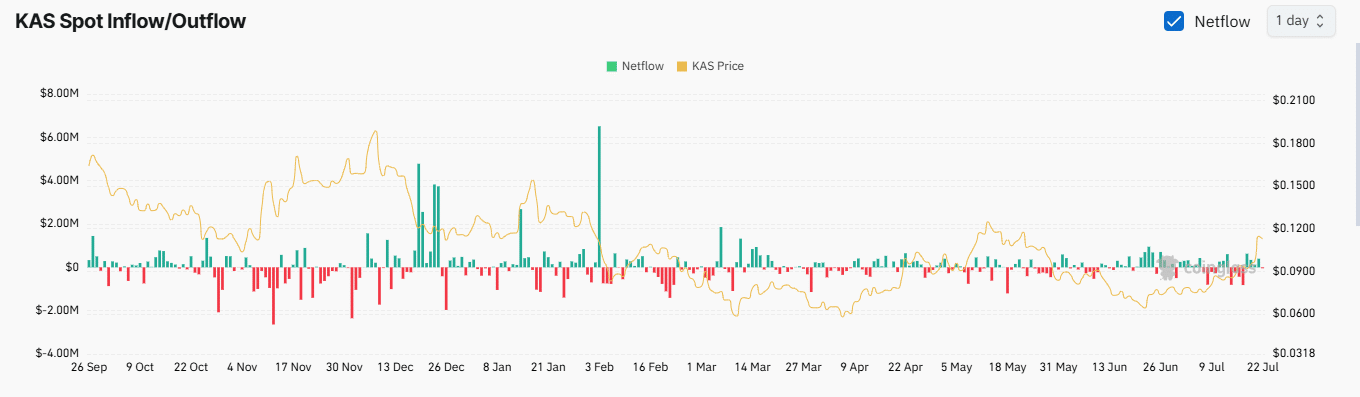Click the Netflow legend label
Screen dimensions: 1360x397
pyautogui.click(x=642, y=66)
